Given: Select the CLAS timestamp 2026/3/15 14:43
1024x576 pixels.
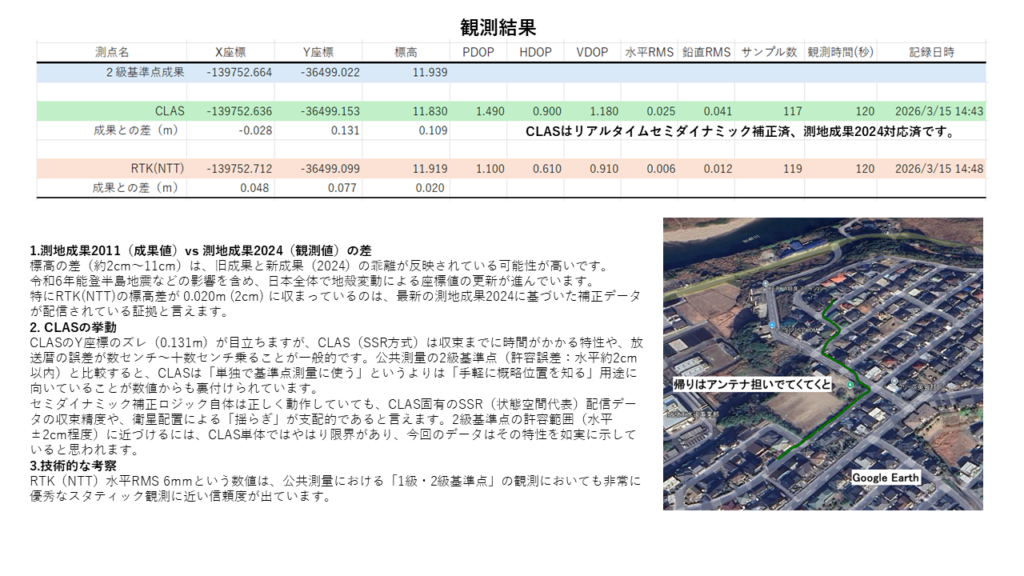Looking at the screenshot, I should click(938, 111).
